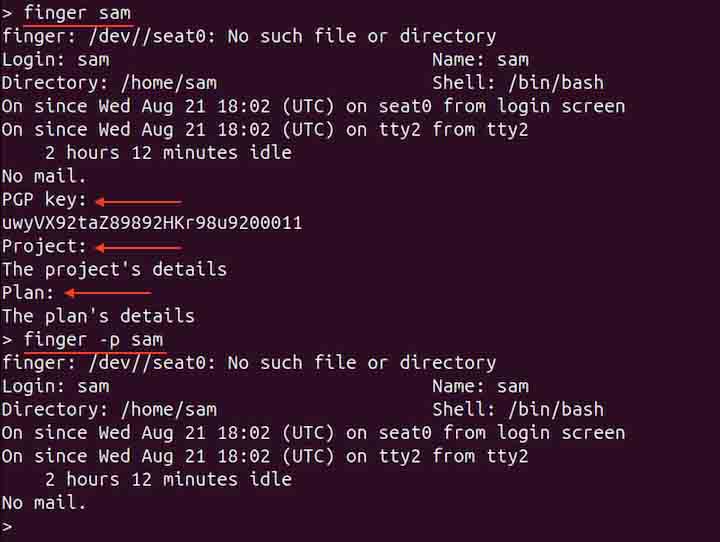Image resolution: width=720 pixels, height=542 pixels.
Task: Click "No mail." line above PGP key
Action: (44, 176)
